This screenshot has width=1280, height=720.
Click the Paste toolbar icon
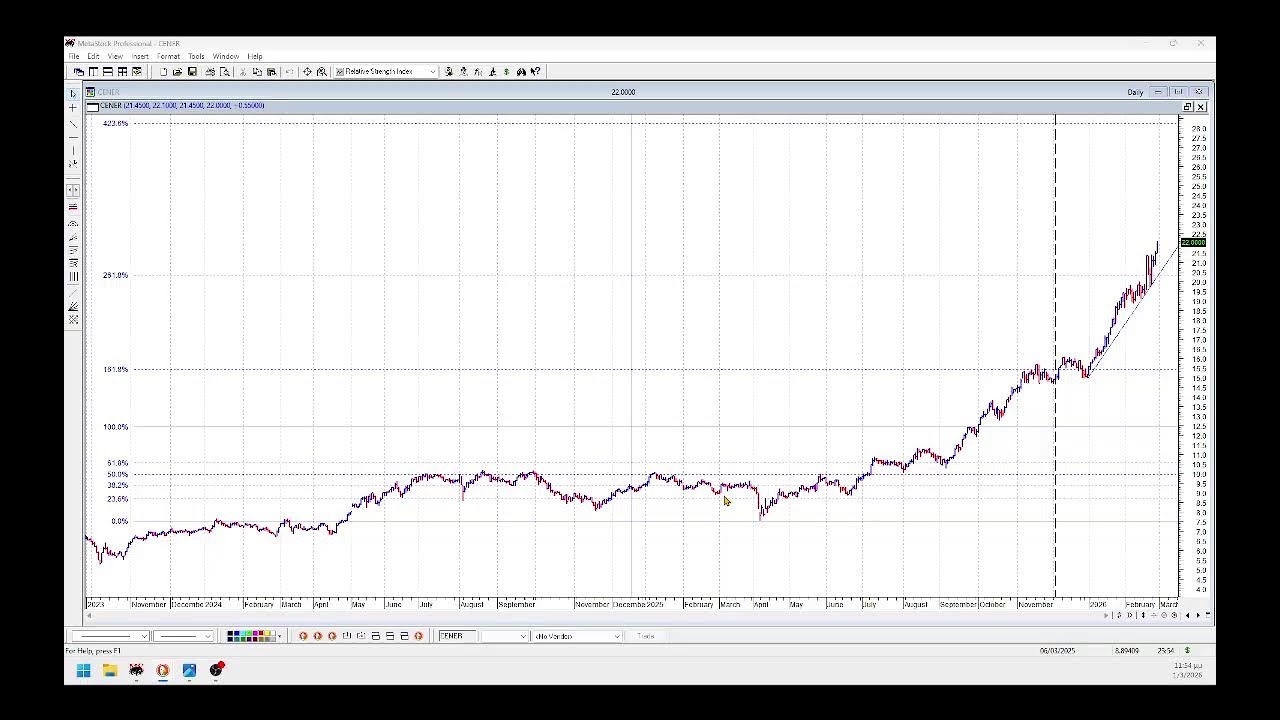271,72
